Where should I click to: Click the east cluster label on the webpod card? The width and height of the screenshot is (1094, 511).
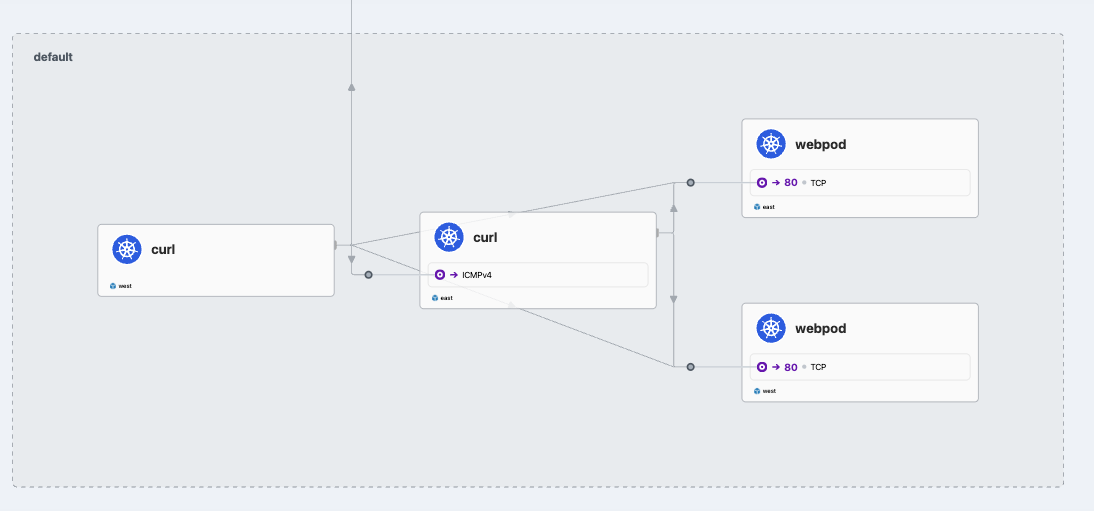(x=769, y=207)
